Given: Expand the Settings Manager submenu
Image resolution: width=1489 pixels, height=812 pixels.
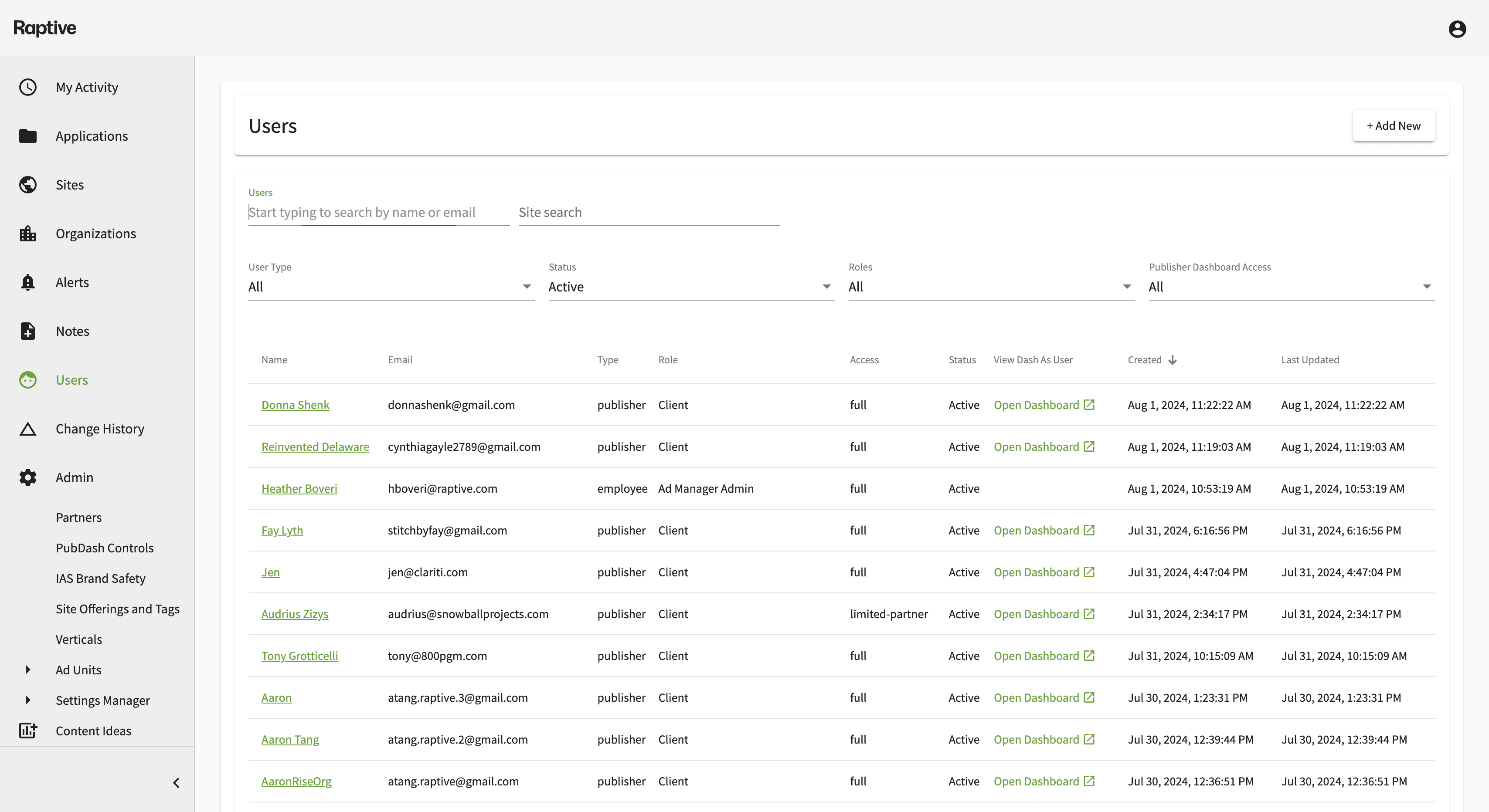Looking at the screenshot, I should [28, 700].
